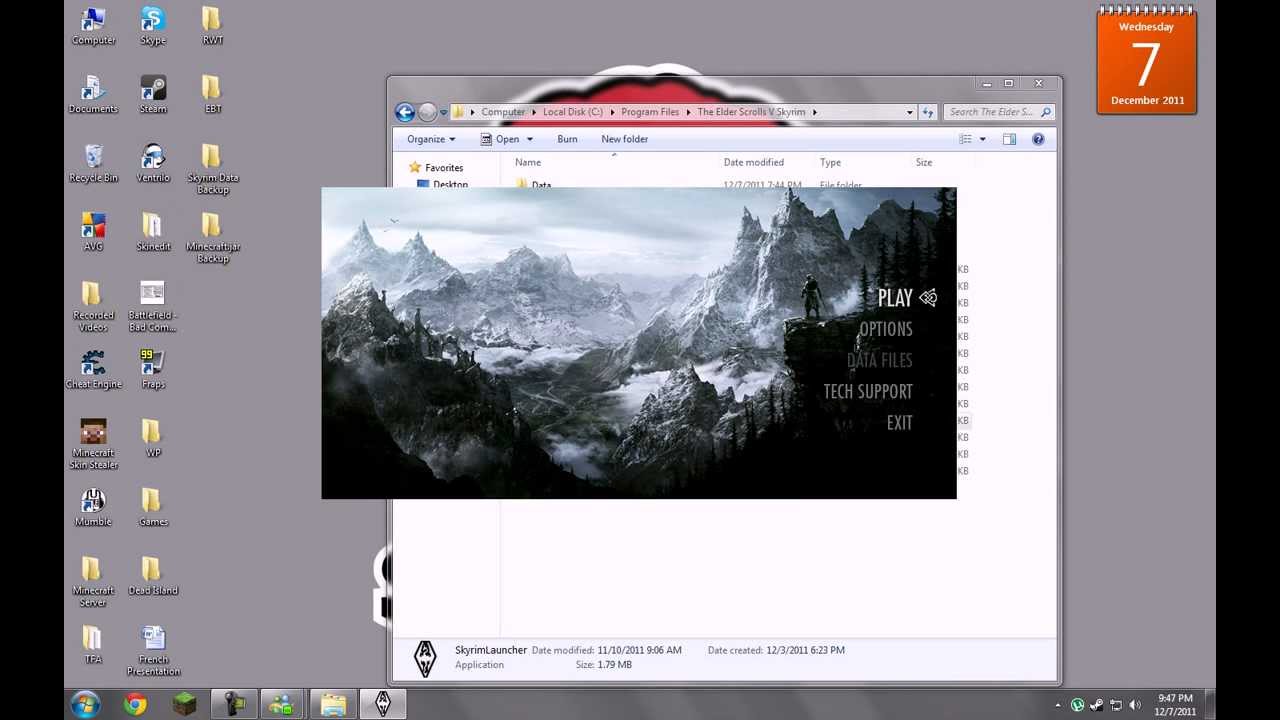This screenshot has height=720, width=1280.
Task: Click DATA FILES in the Skyrim launcher
Action: click(x=879, y=360)
